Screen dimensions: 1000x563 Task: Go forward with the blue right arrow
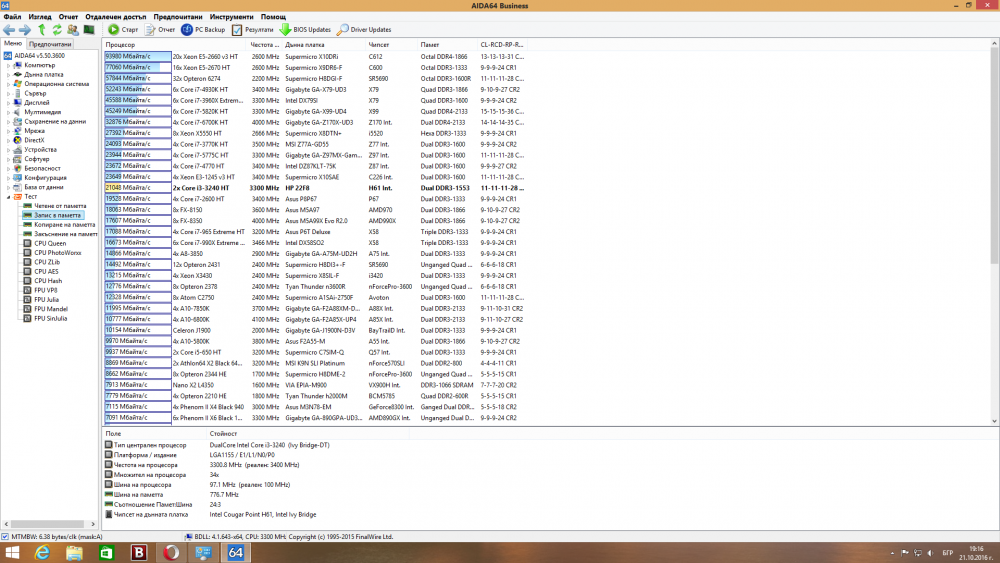(x=25, y=29)
